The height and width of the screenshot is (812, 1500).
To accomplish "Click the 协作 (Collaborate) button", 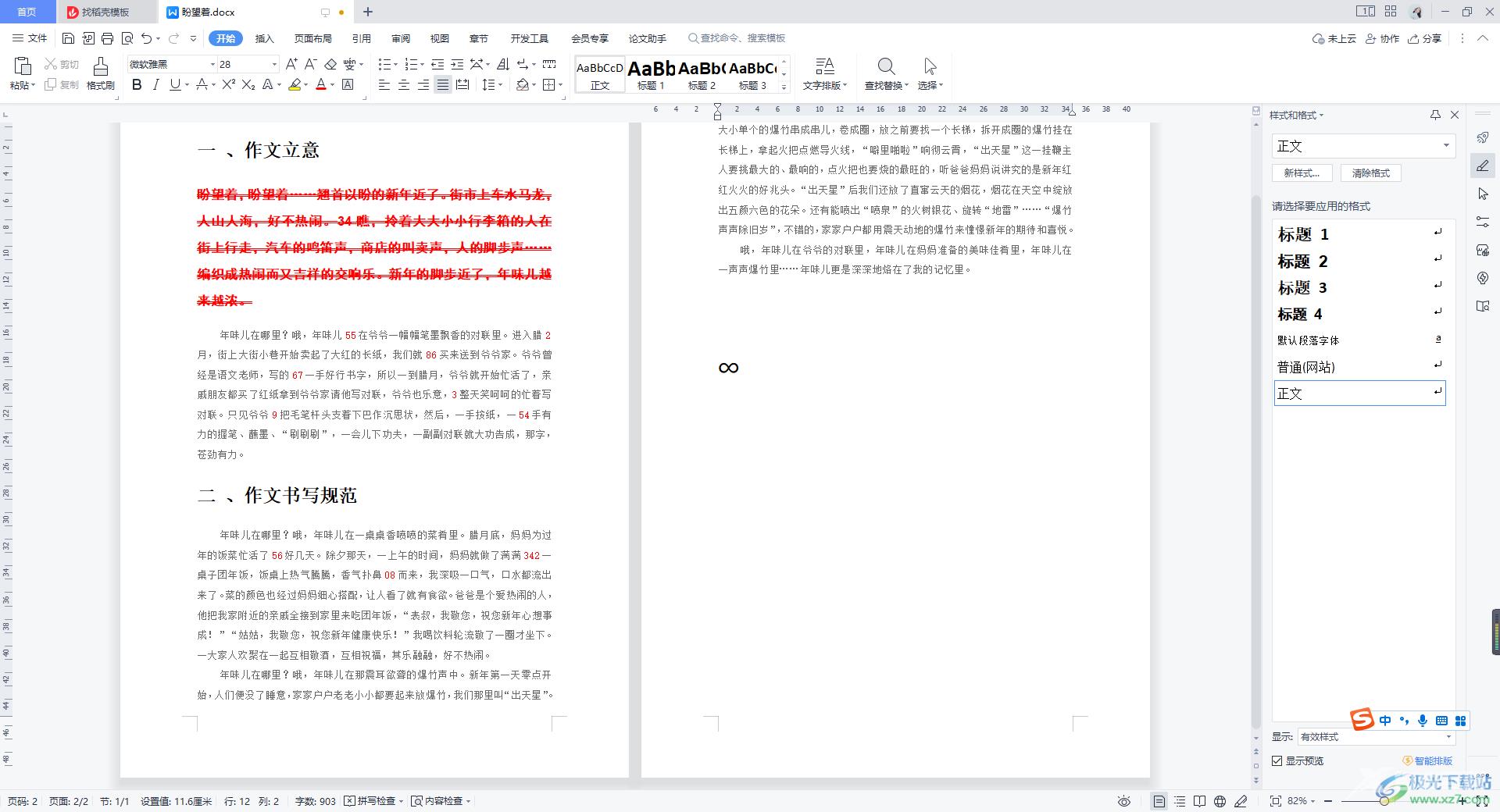I will (x=1382, y=38).
